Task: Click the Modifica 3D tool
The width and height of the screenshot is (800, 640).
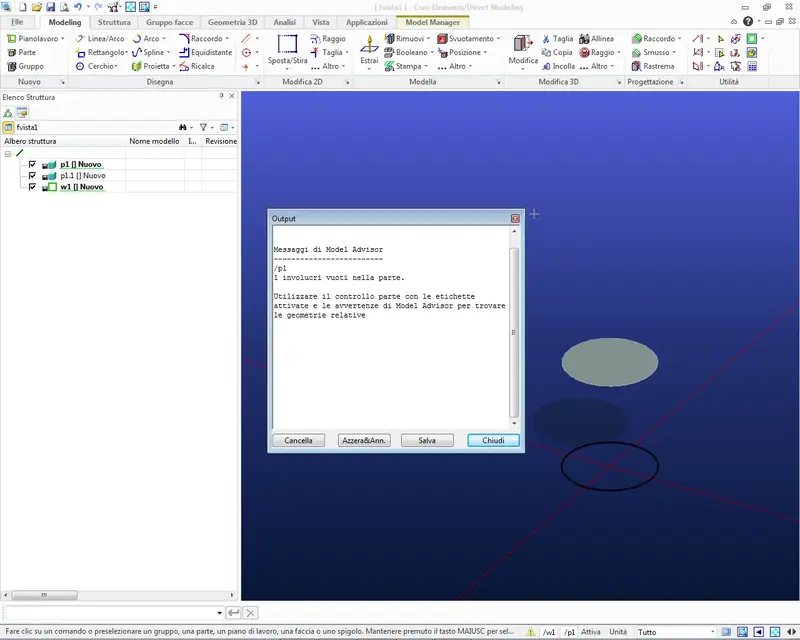Action: 523,51
